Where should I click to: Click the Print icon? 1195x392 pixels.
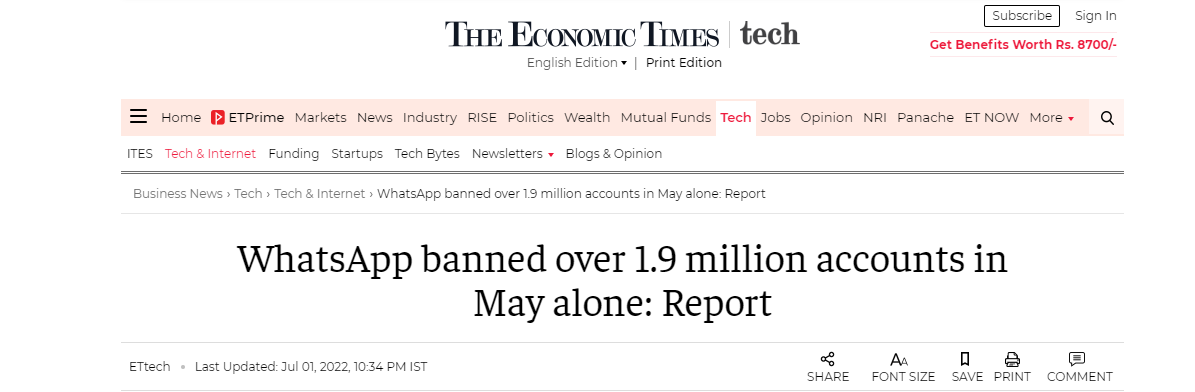point(1012,359)
